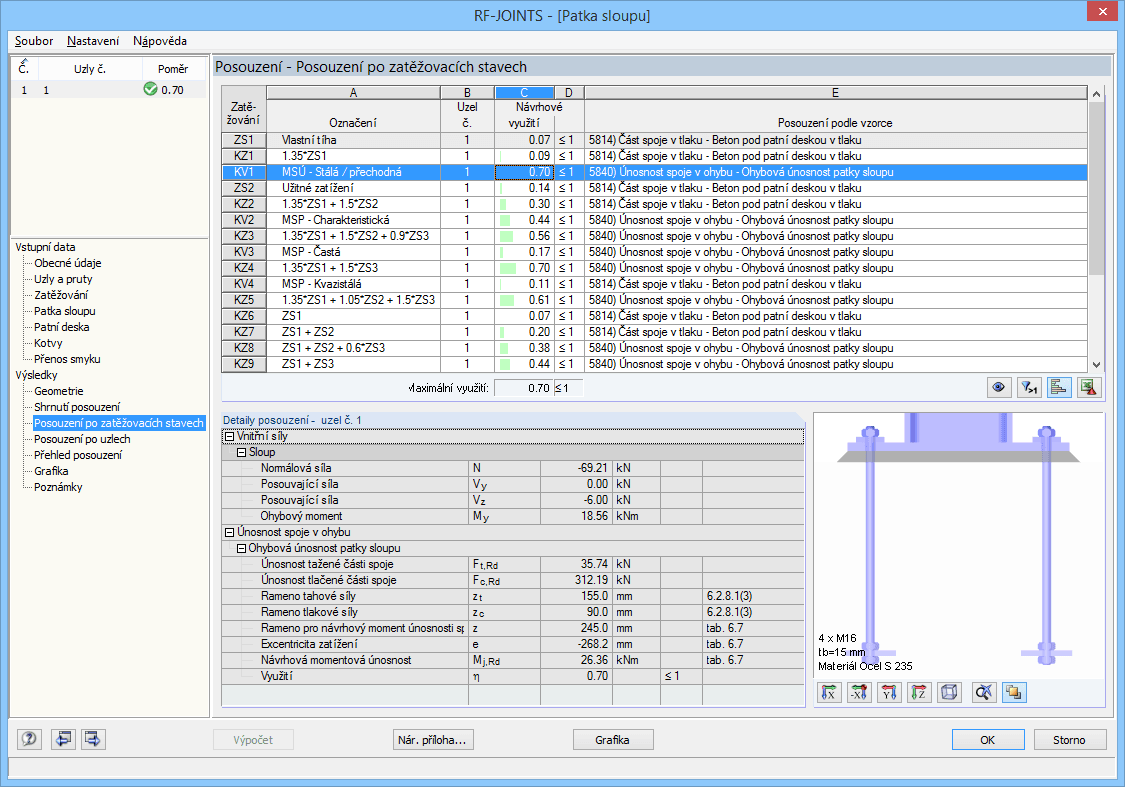Open Zatěžování tree item
This screenshot has height=787, width=1125.
pyautogui.click(x=61, y=295)
